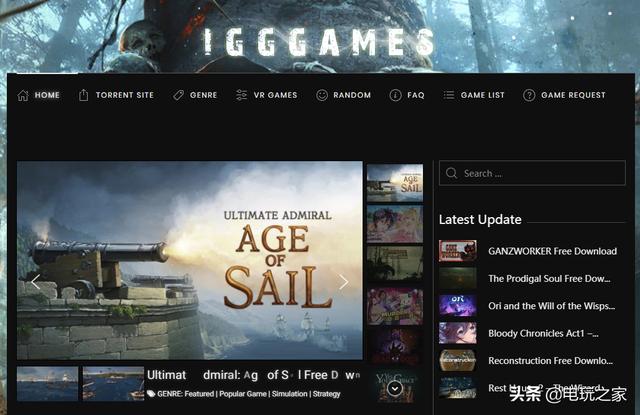640x415 pixels.
Task: Click inside the Search input field
Action: pyautogui.click(x=532, y=173)
